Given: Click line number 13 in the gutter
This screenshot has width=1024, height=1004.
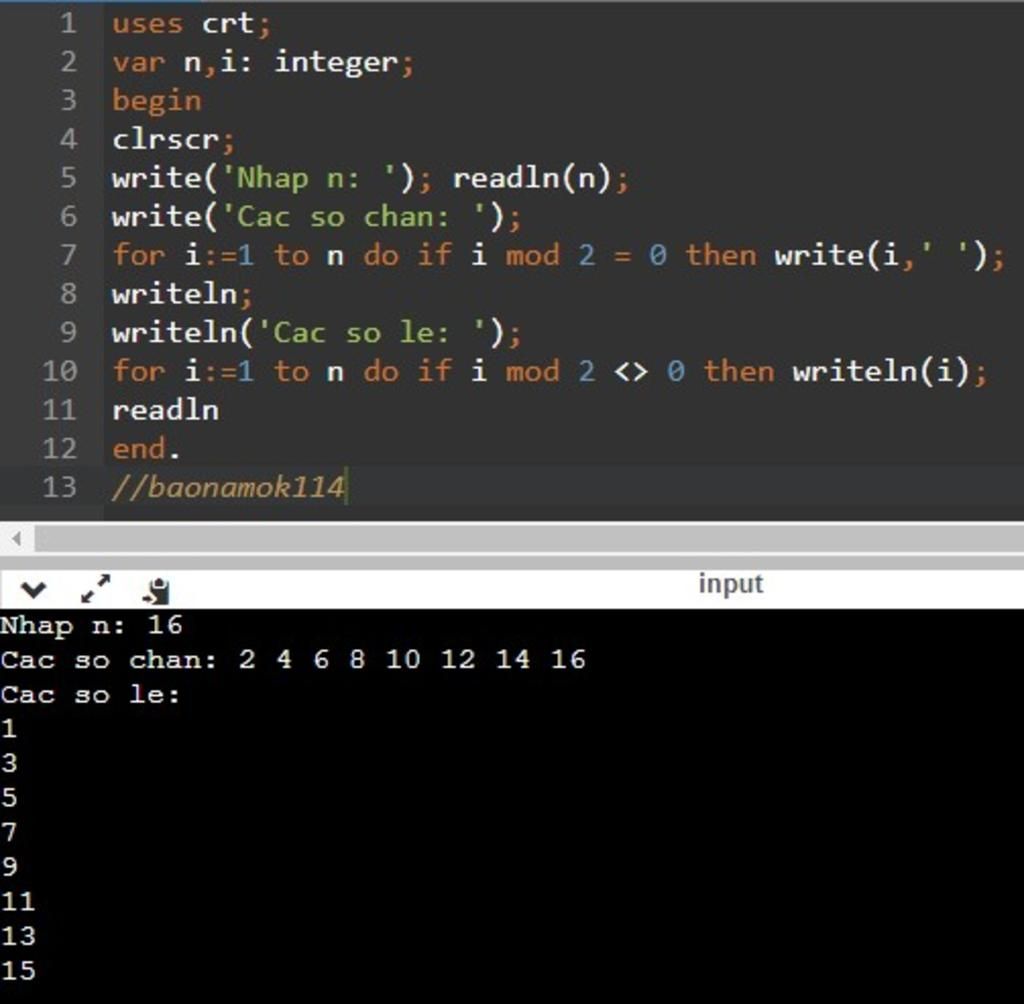Looking at the screenshot, I should pyautogui.click(x=59, y=487).
